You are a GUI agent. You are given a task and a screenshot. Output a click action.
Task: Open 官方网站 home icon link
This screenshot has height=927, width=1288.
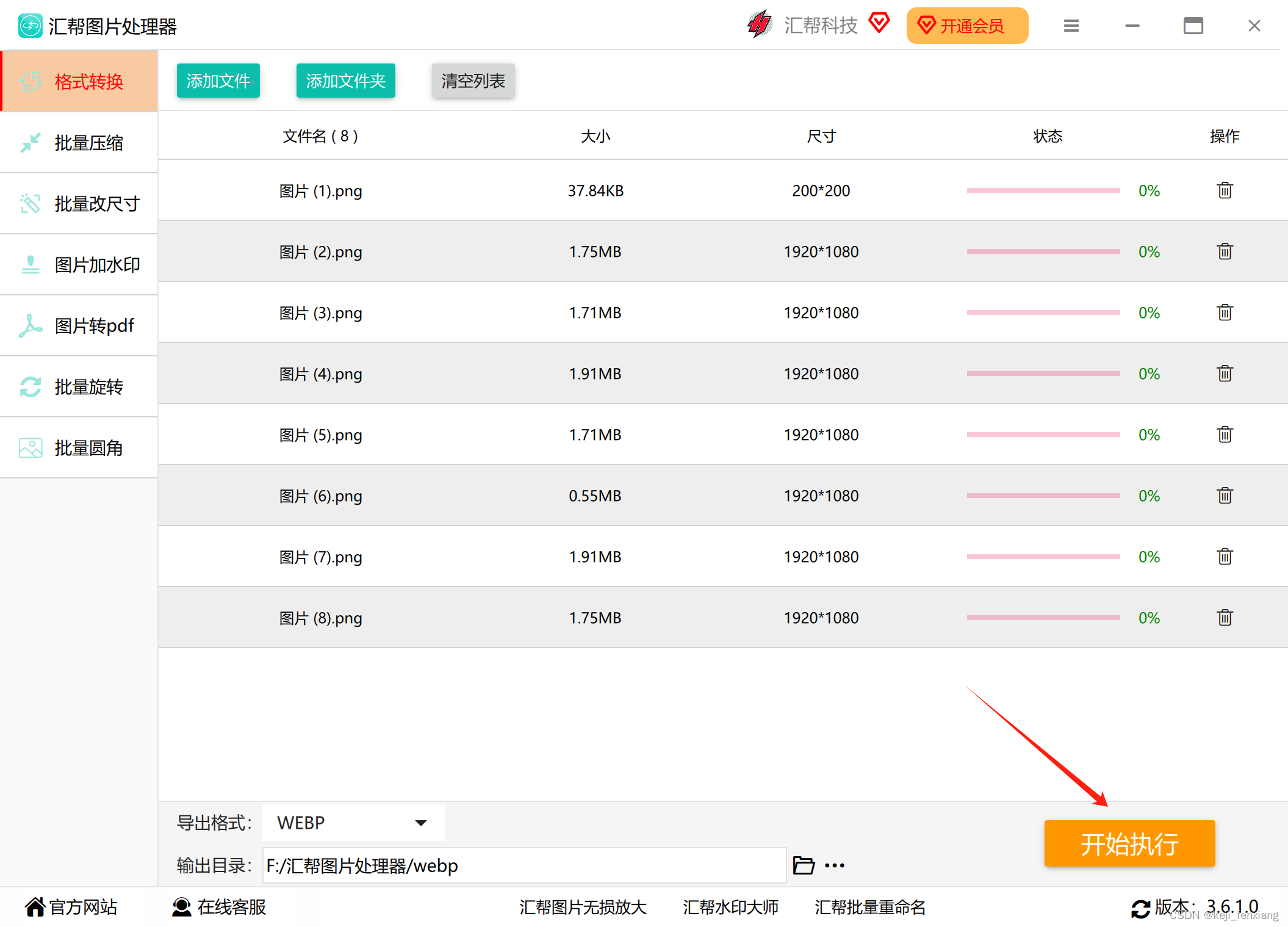pos(35,907)
